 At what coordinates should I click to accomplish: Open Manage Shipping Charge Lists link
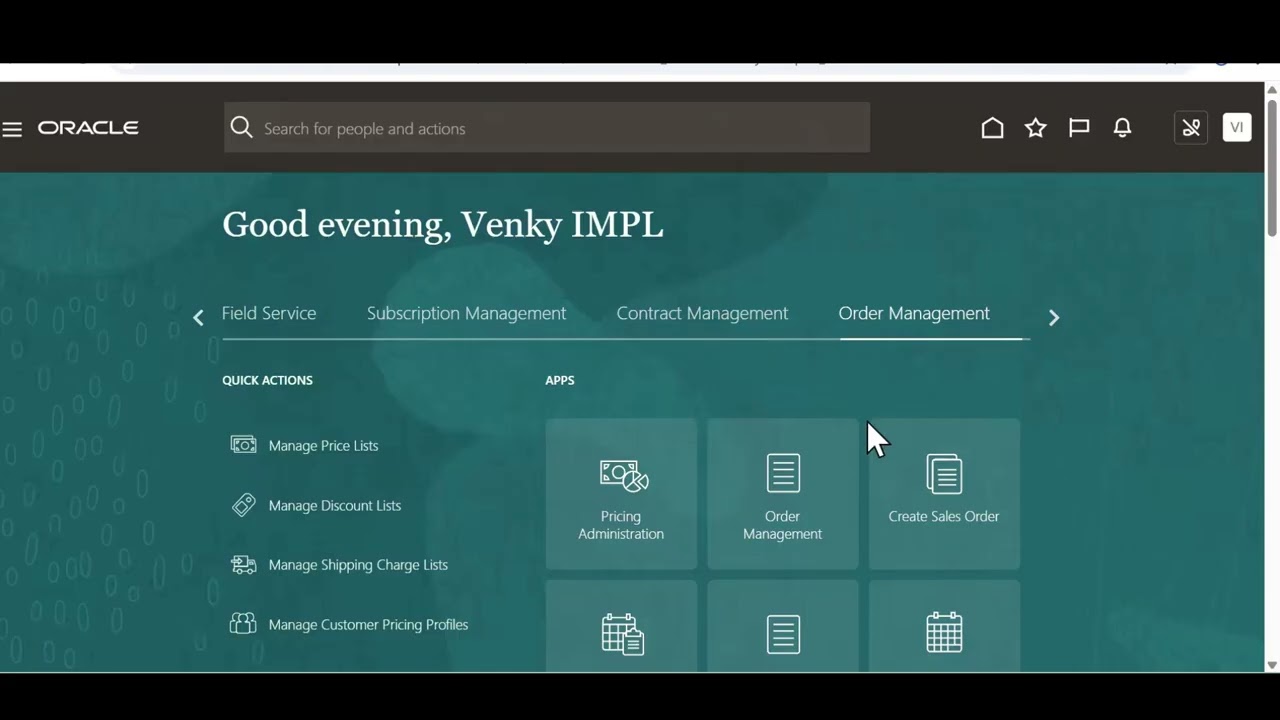[358, 565]
